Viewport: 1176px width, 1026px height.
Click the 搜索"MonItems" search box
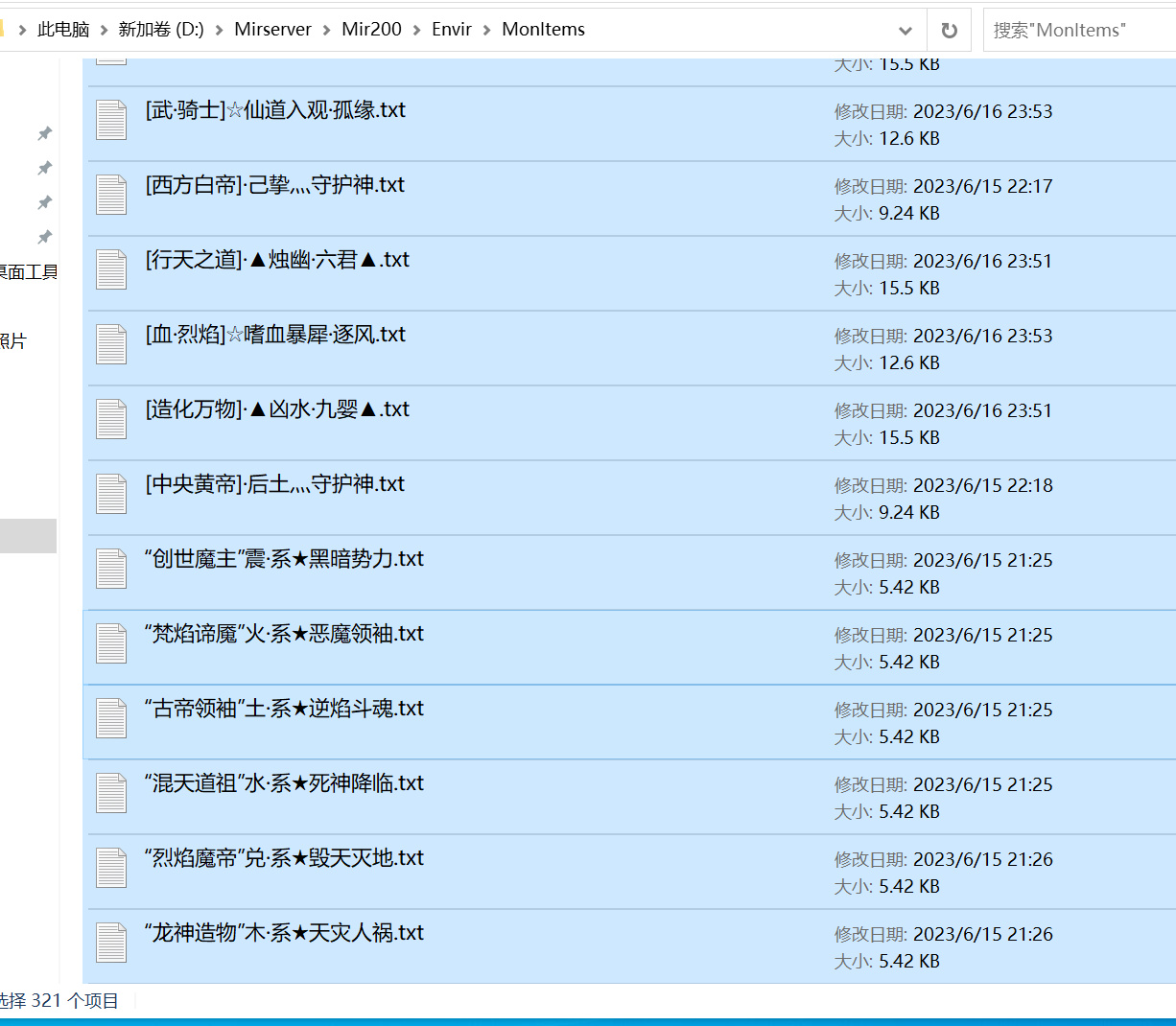(1079, 30)
